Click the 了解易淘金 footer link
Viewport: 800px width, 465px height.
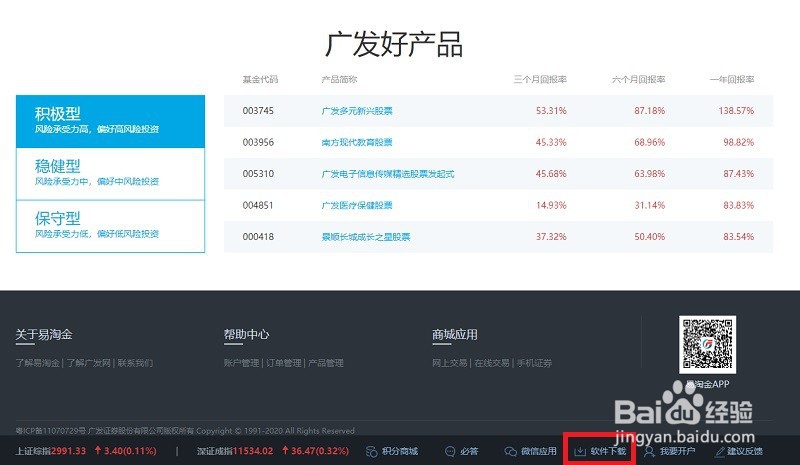[38, 363]
